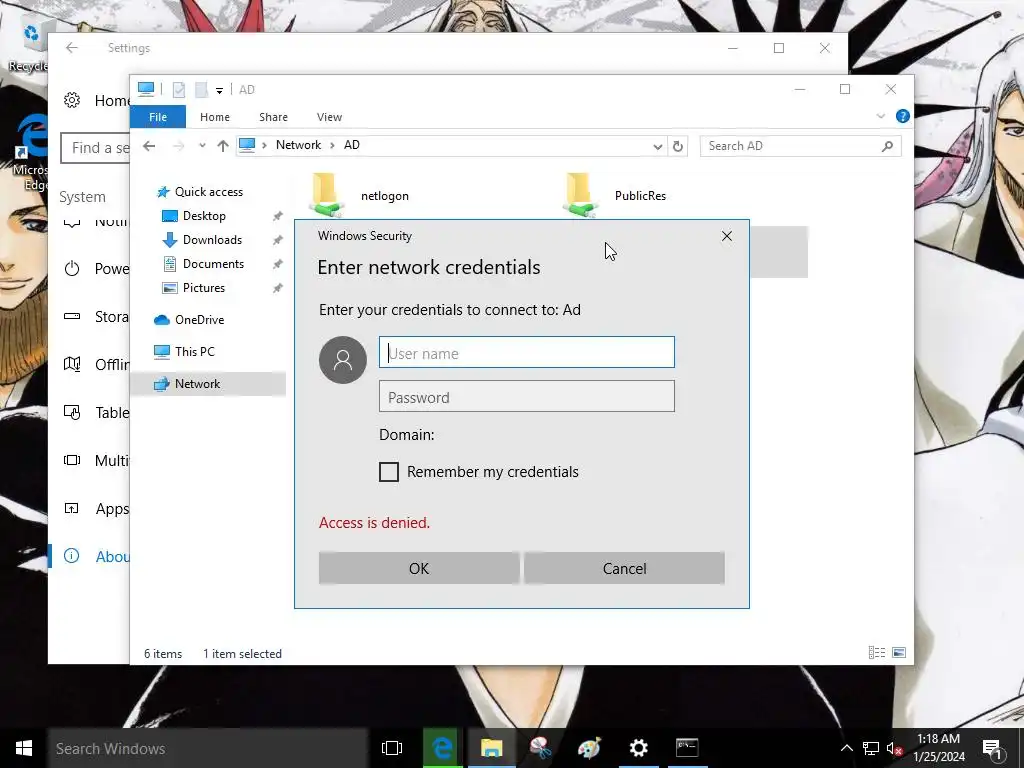Click the New folder quick access icon
This screenshot has height=768, width=1024.
[201, 89]
